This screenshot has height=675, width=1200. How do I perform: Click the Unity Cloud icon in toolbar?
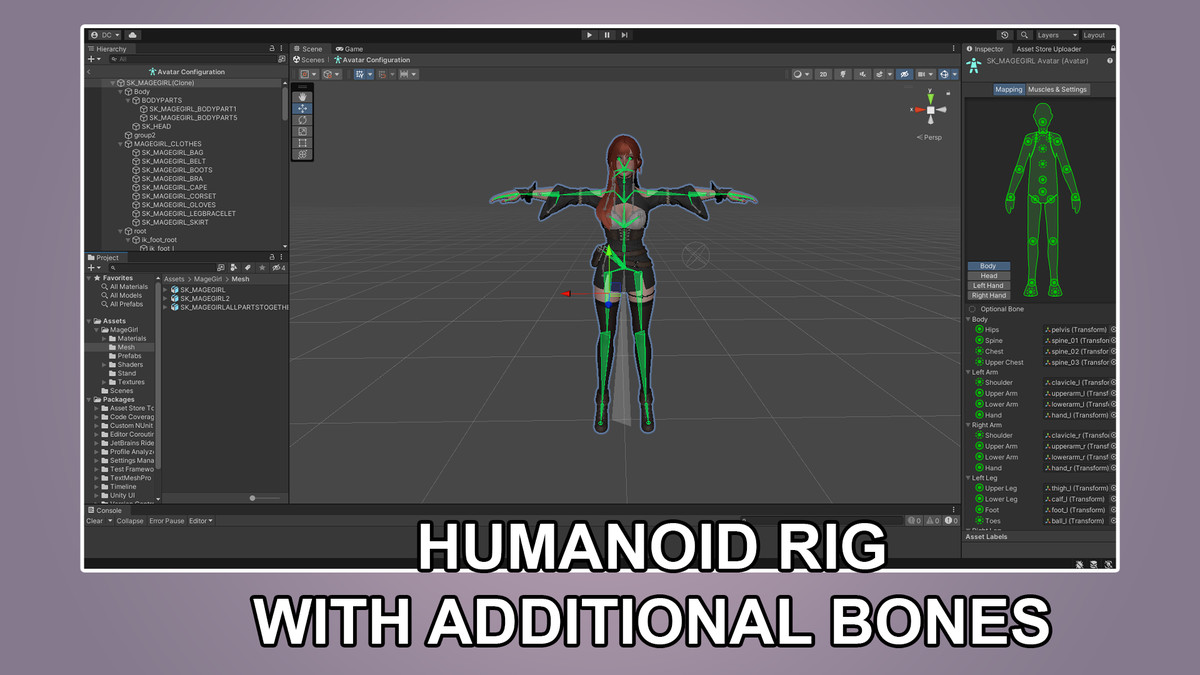pos(133,35)
